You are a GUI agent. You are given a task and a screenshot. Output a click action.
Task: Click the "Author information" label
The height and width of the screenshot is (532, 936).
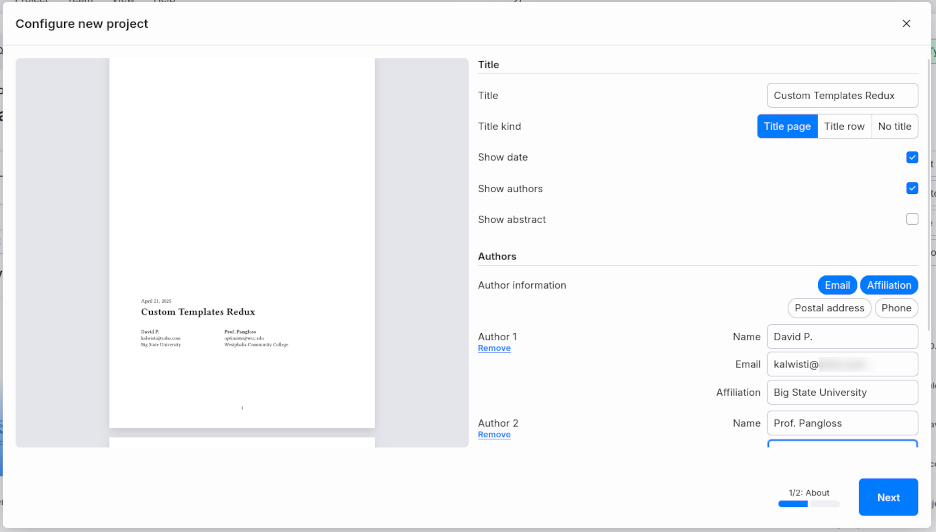point(522,285)
